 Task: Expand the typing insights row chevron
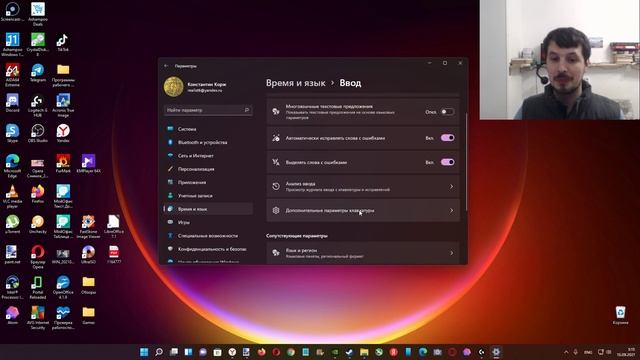click(451, 187)
